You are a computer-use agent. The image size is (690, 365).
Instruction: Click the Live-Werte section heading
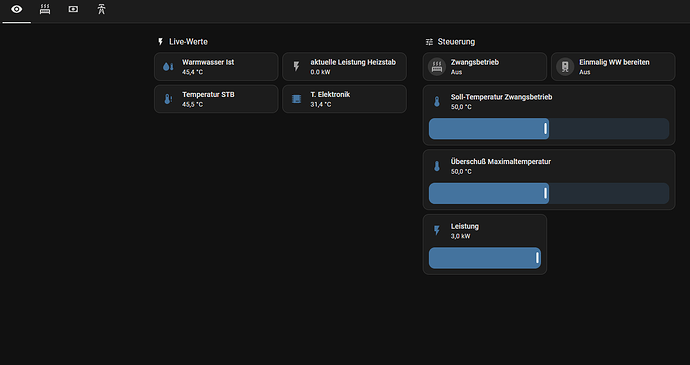[188, 42]
